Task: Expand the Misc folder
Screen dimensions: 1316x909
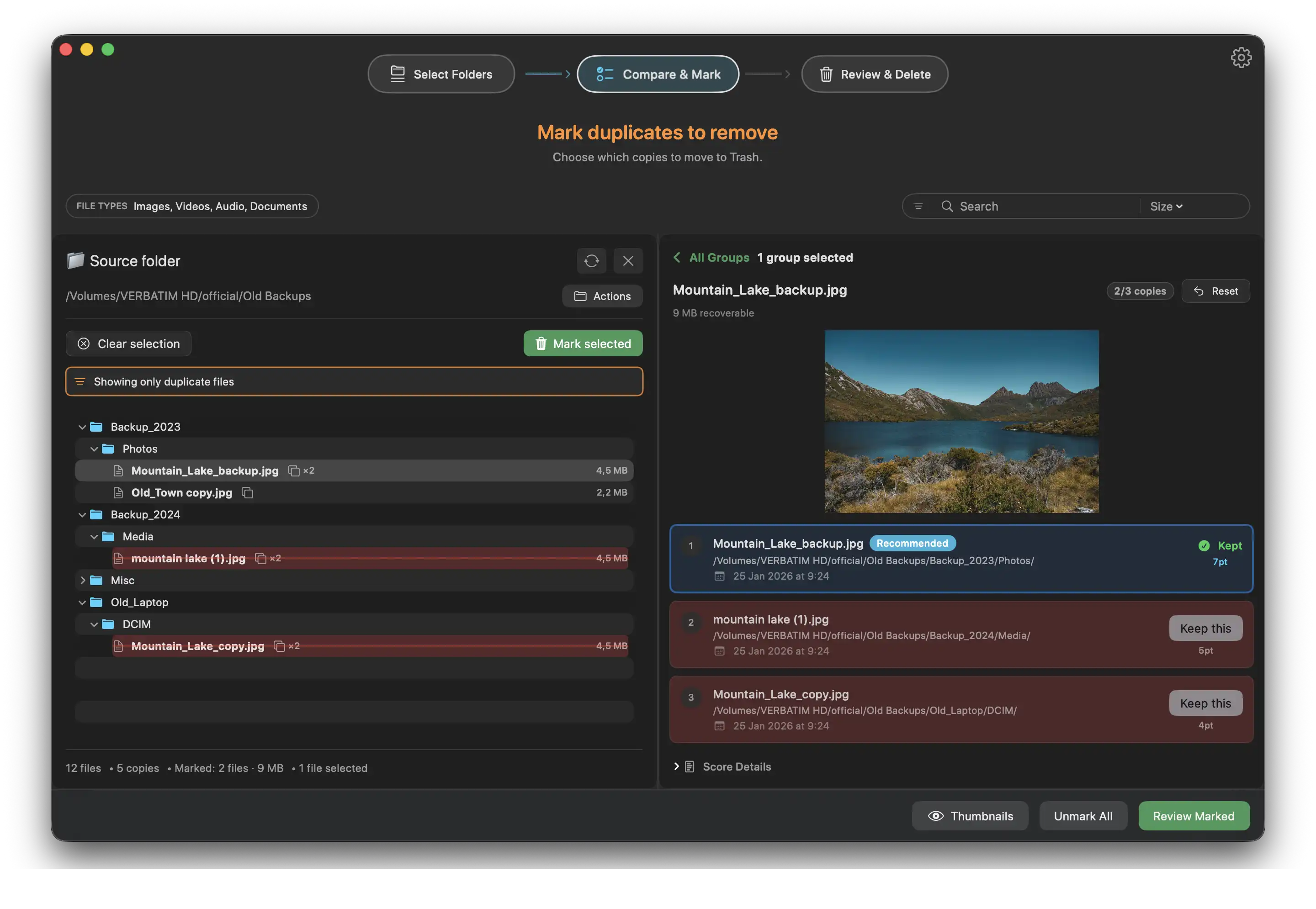Action: [83, 581]
